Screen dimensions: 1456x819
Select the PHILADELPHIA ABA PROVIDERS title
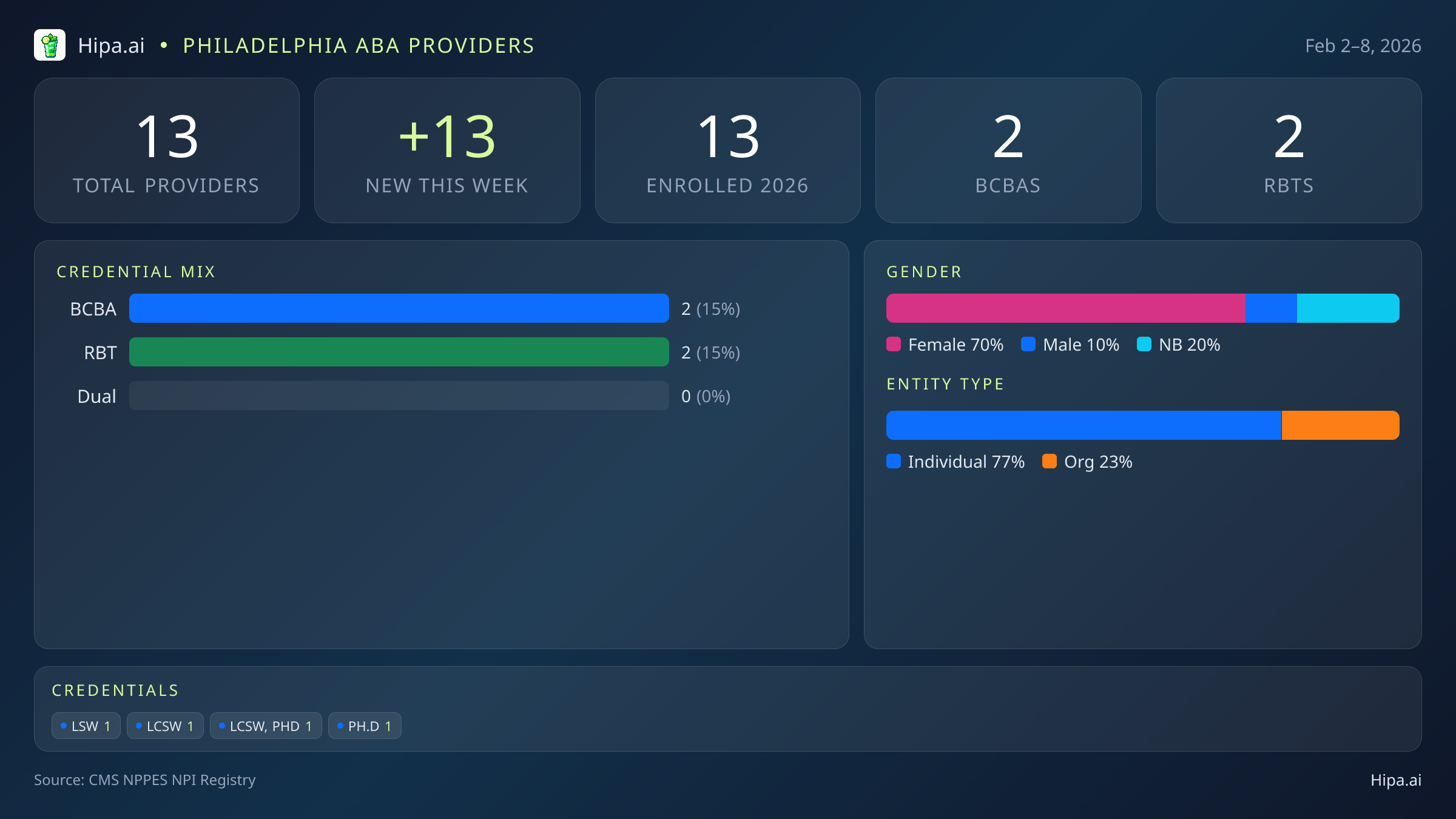click(x=358, y=45)
